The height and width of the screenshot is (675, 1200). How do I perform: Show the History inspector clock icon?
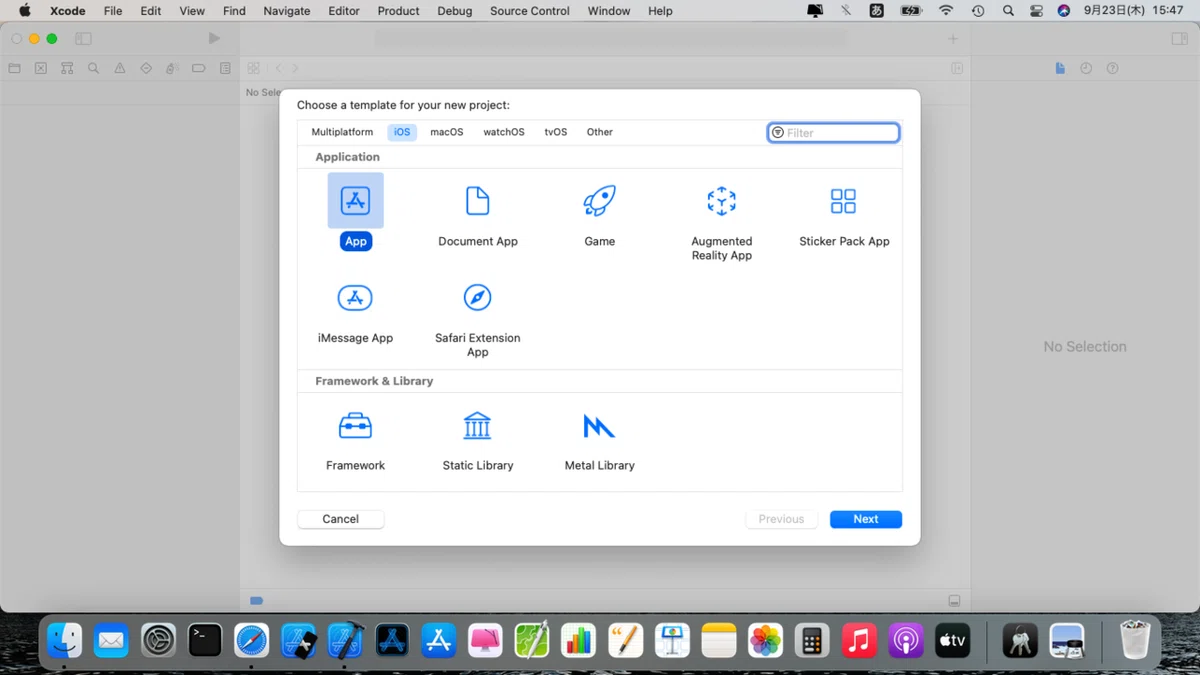[1086, 68]
